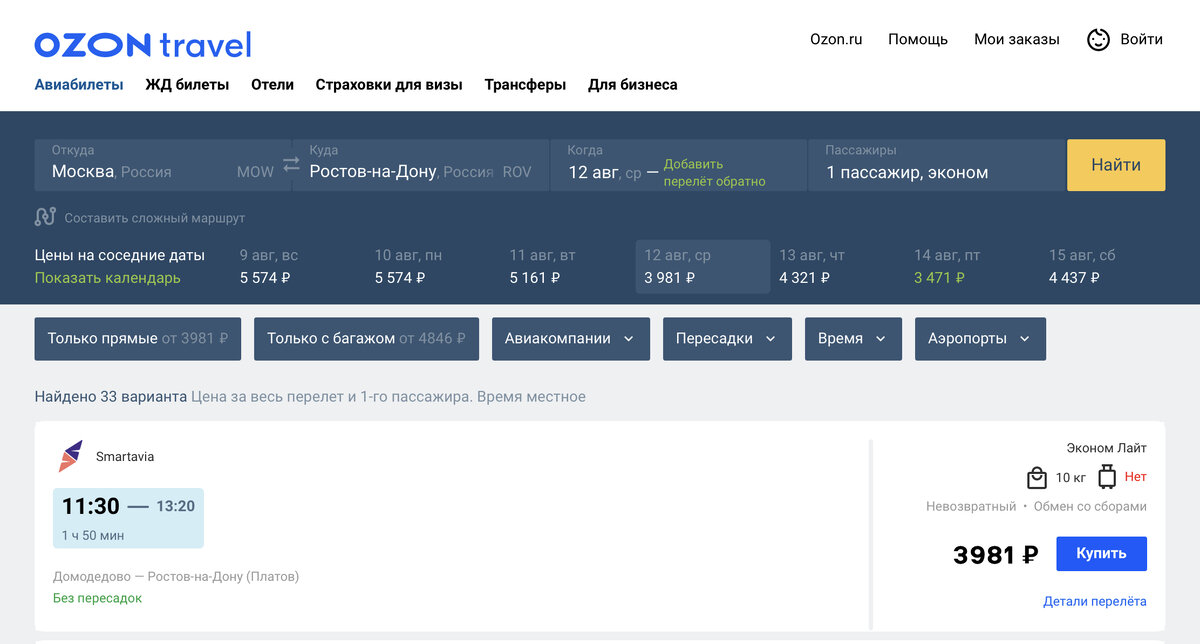Select the Авиабилеты tab
Image resolution: width=1200 pixels, height=644 pixels.
[x=79, y=85]
